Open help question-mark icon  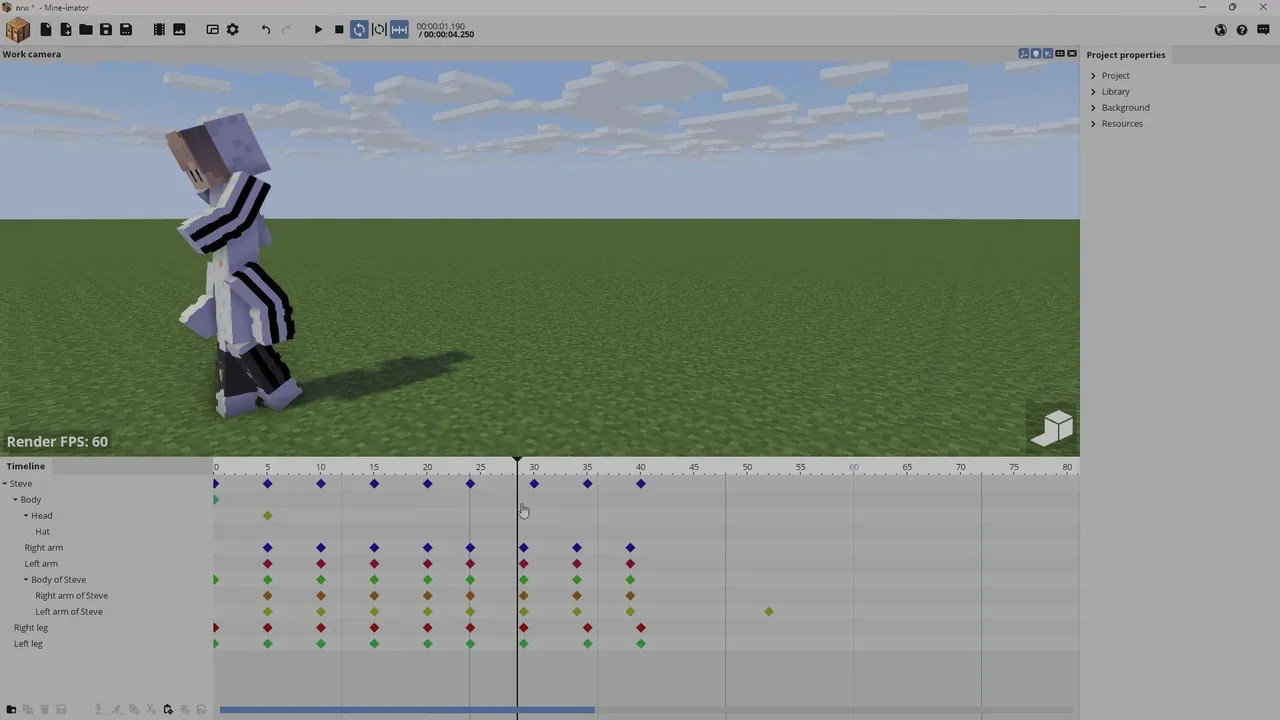pos(1242,30)
